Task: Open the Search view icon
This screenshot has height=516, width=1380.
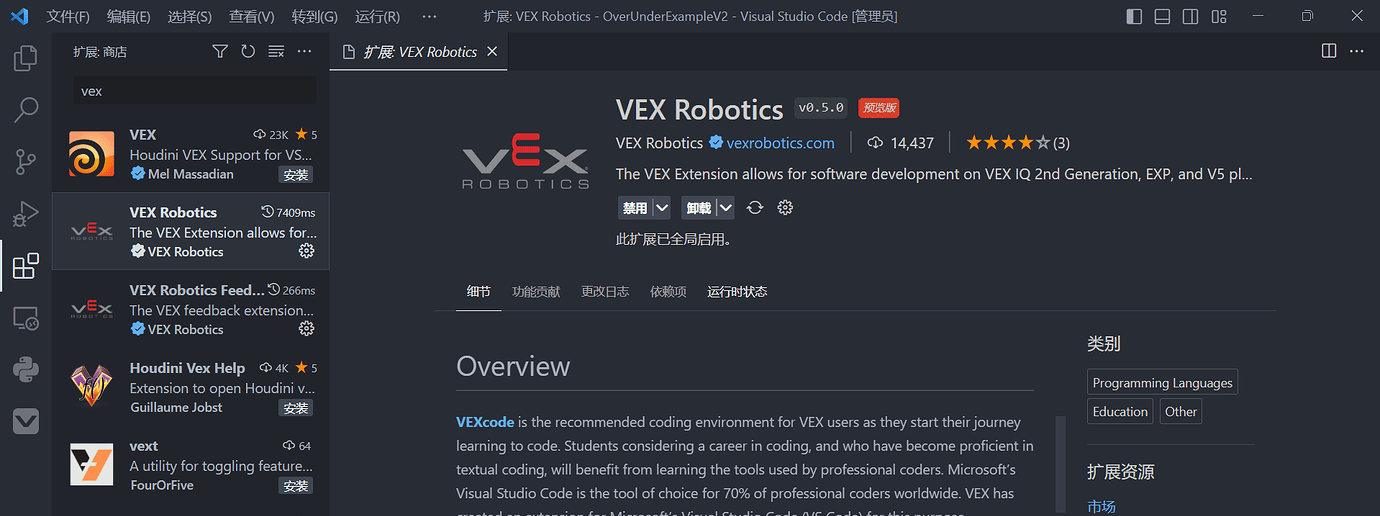Action: click(x=26, y=110)
